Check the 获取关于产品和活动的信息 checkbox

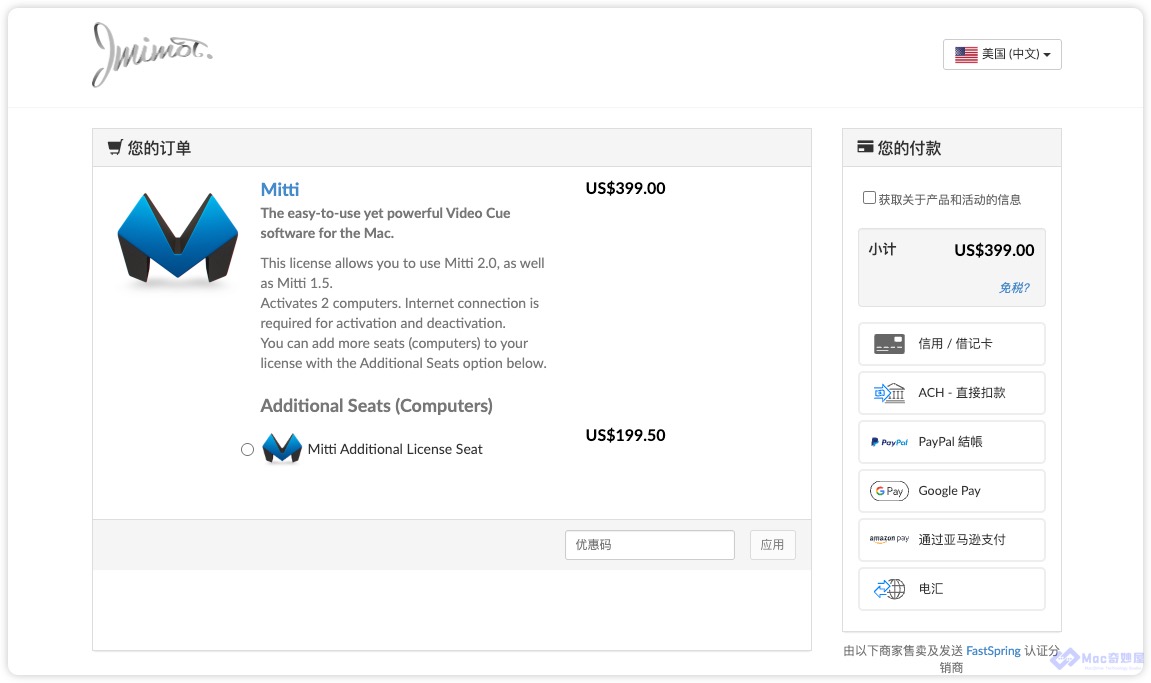869,198
